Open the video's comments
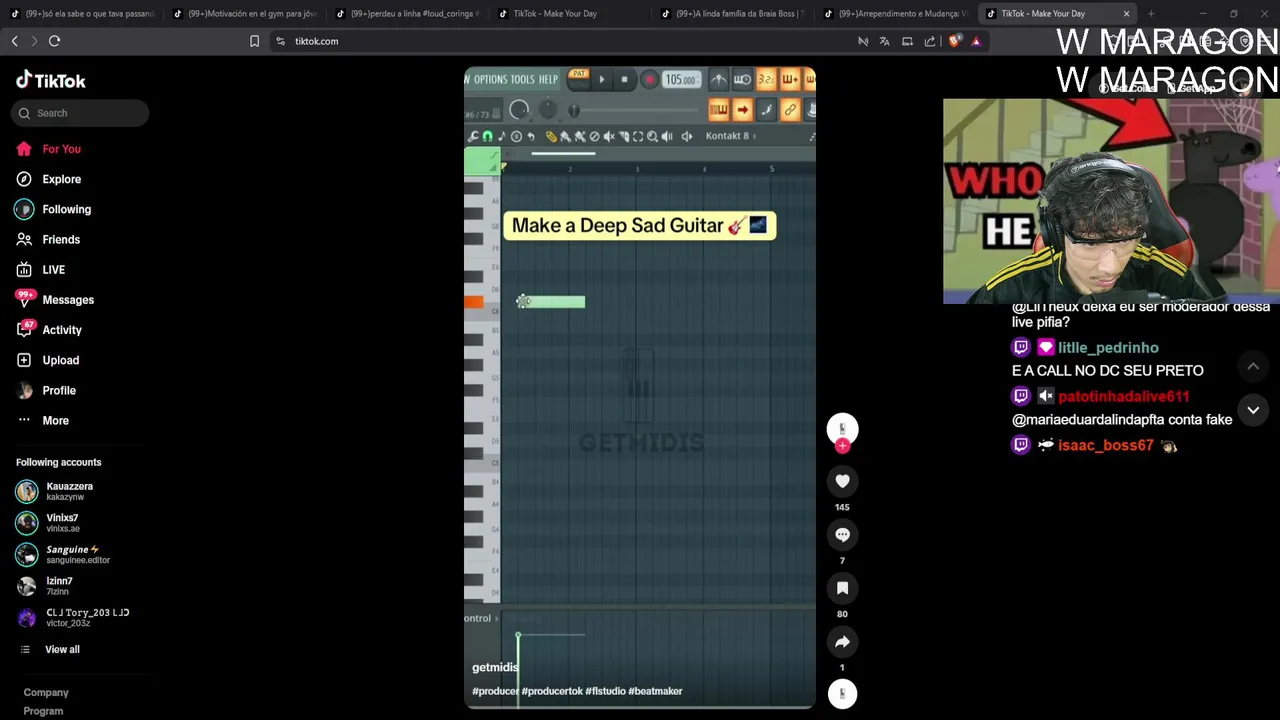 (x=842, y=535)
